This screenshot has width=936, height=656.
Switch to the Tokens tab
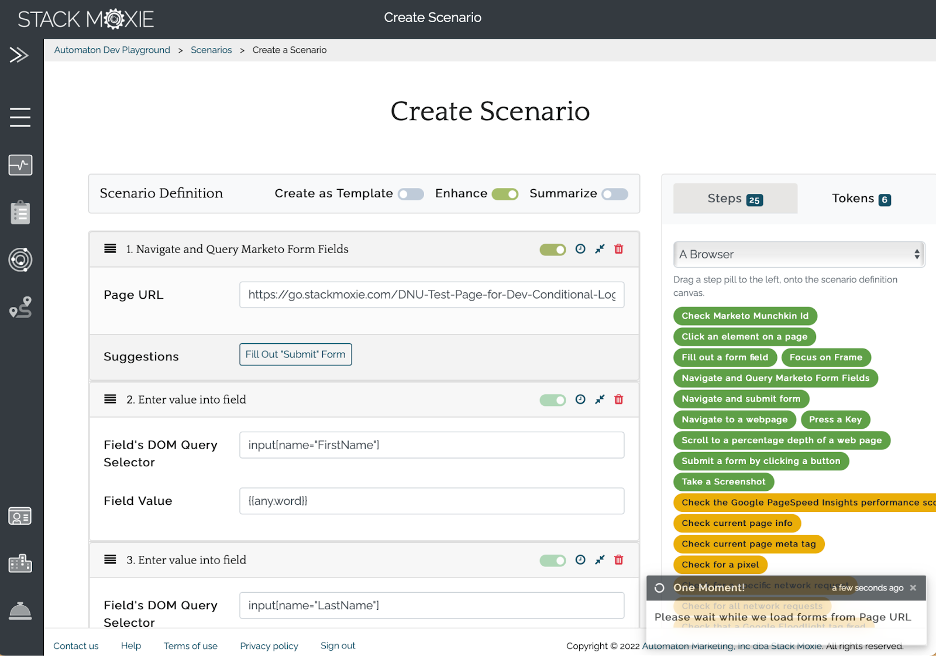pos(861,198)
